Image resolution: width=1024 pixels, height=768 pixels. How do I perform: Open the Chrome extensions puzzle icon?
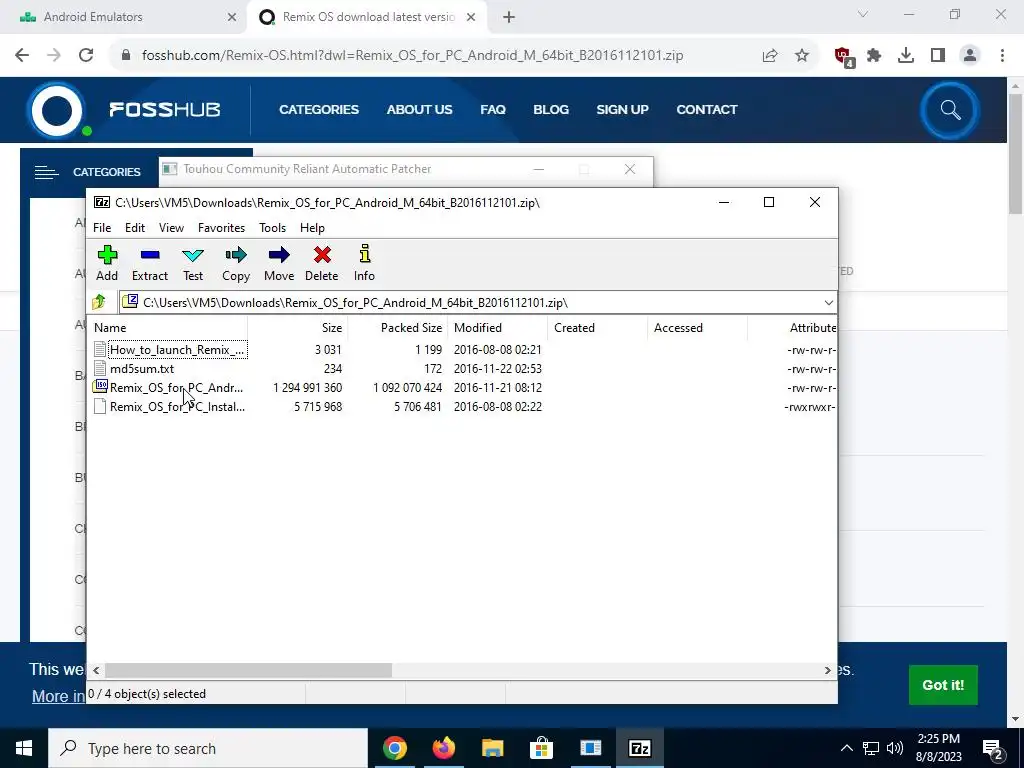[874, 56]
